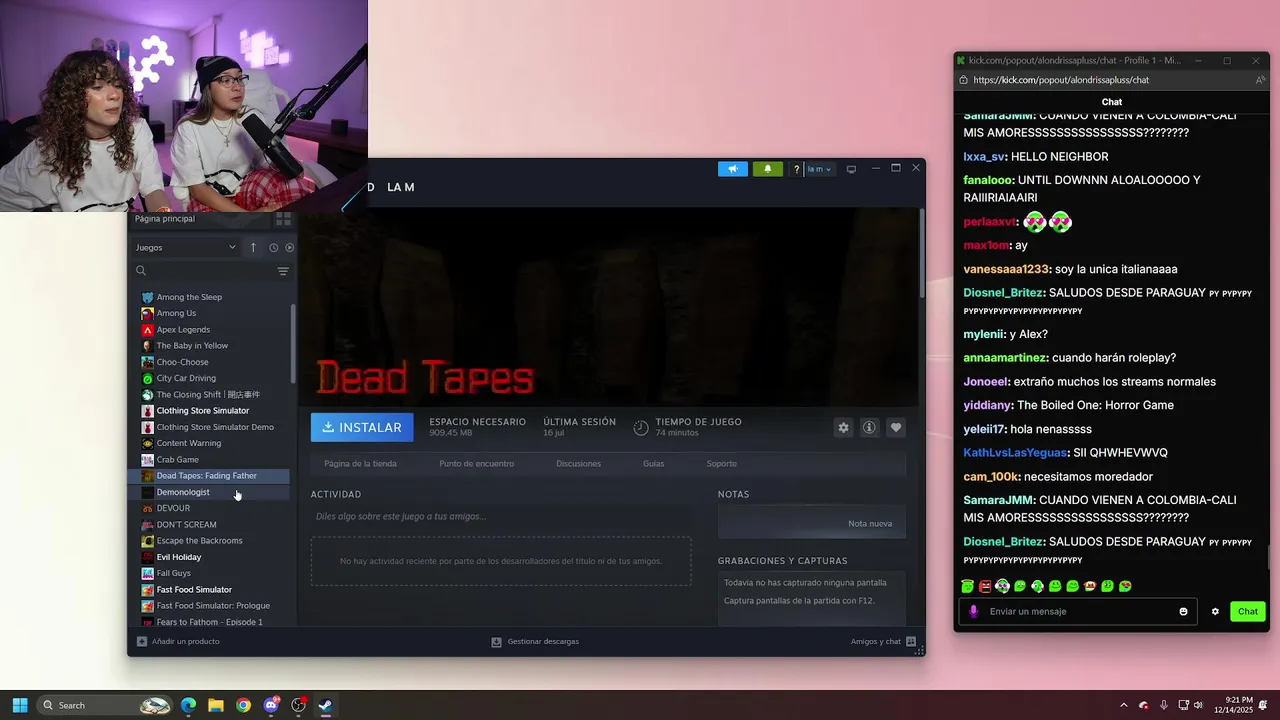Click the blue INSTALAR button

pyautogui.click(x=362, y=427)
